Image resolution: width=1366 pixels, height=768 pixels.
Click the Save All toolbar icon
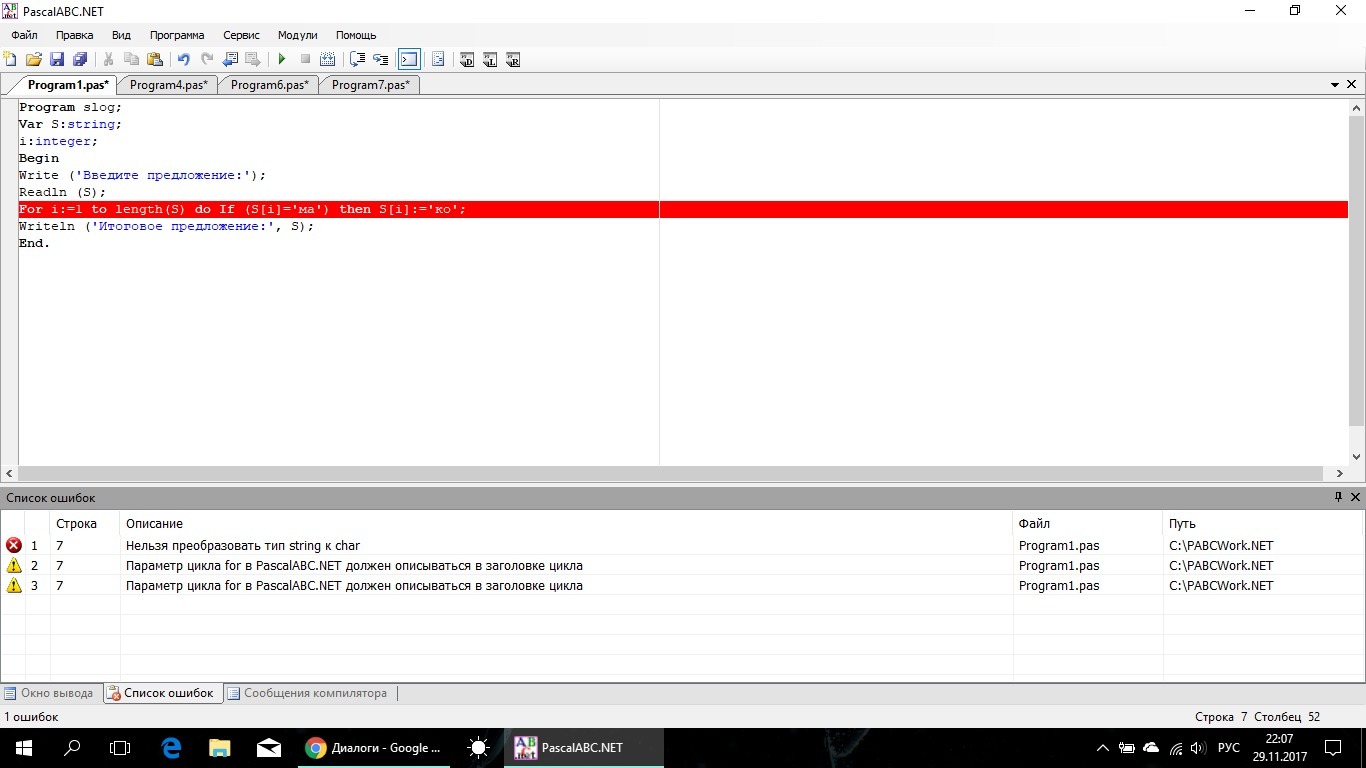coord(80,60)
